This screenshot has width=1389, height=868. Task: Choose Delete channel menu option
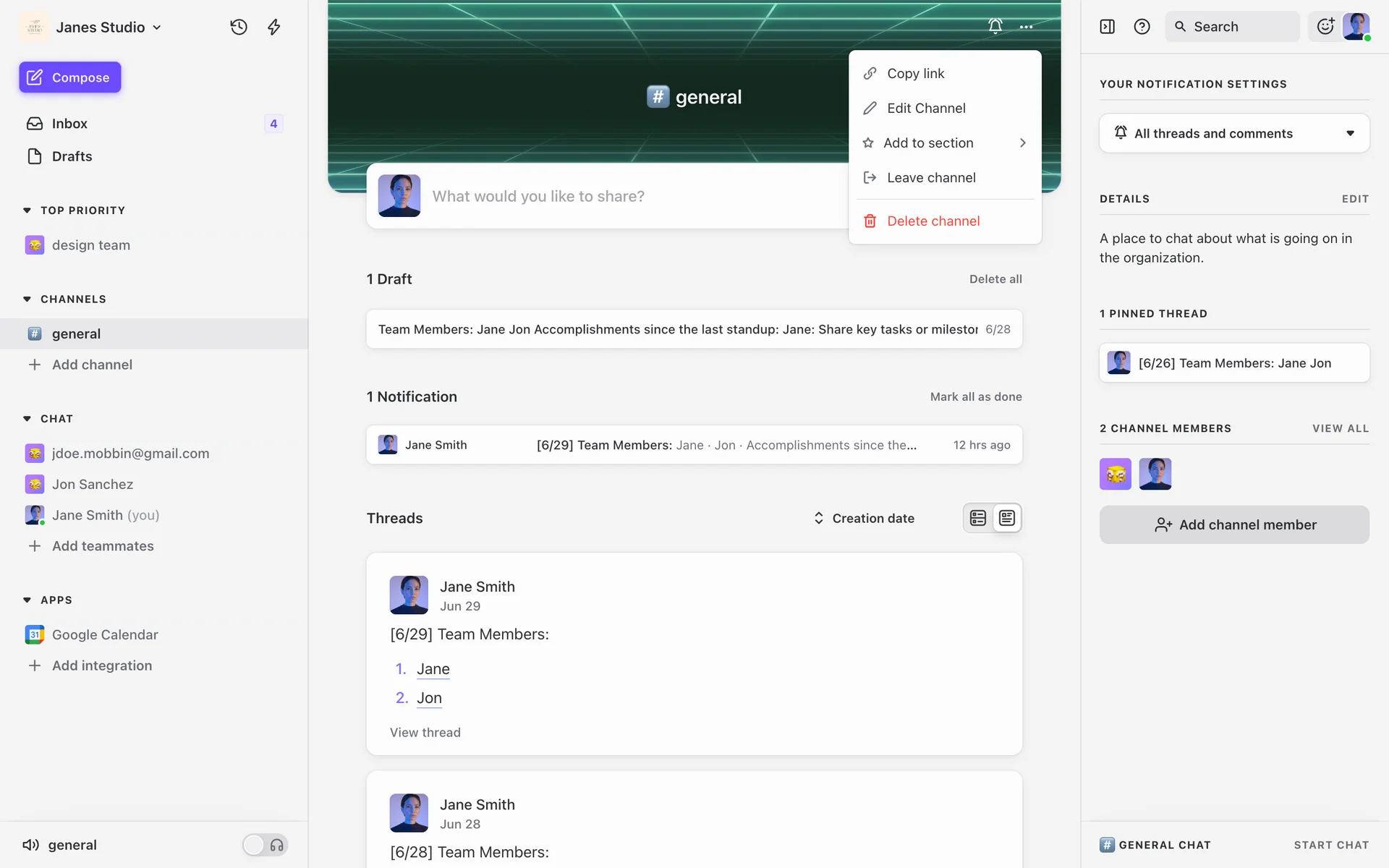coord(933,221)
